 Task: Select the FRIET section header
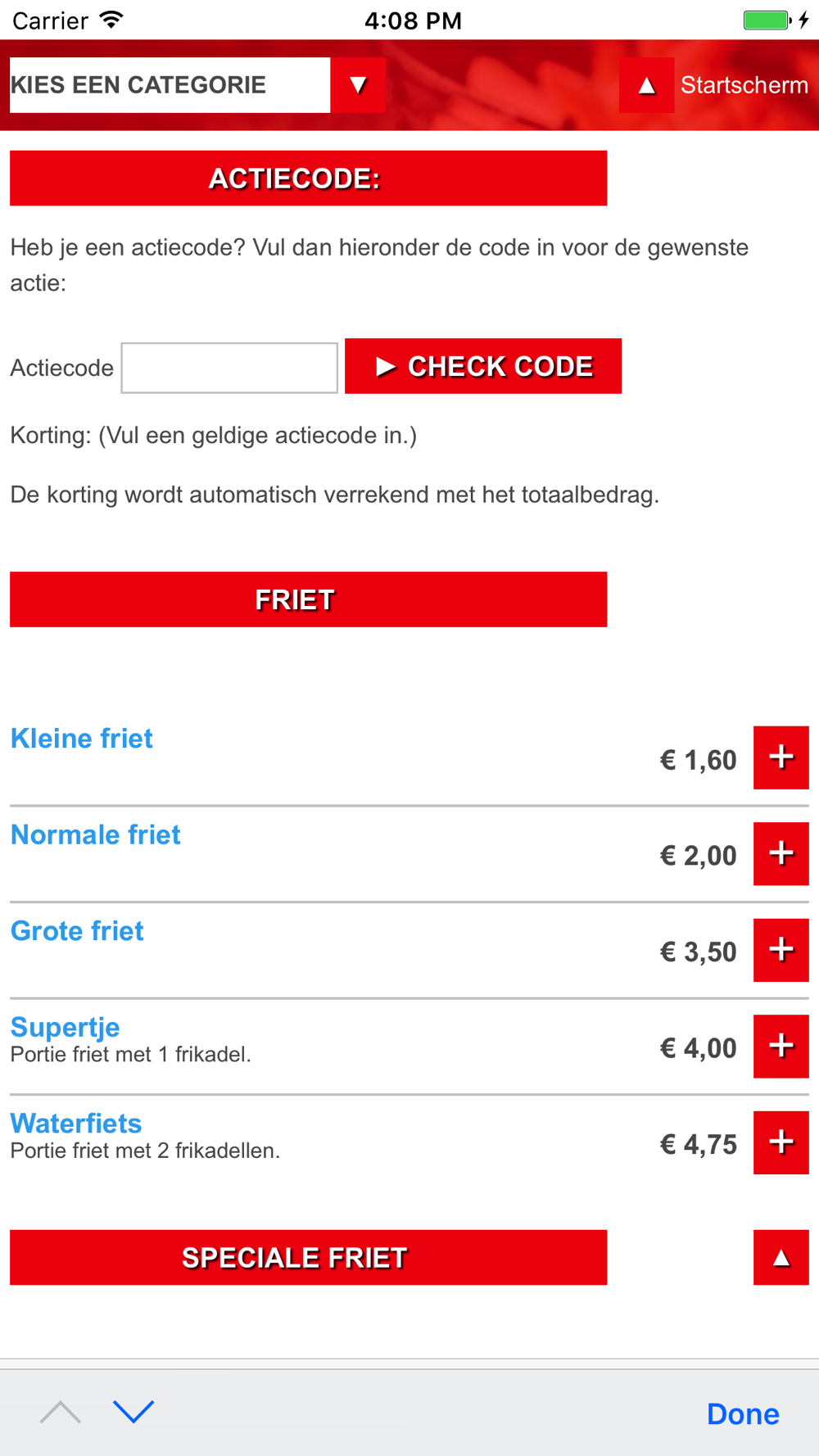[308, 599]
